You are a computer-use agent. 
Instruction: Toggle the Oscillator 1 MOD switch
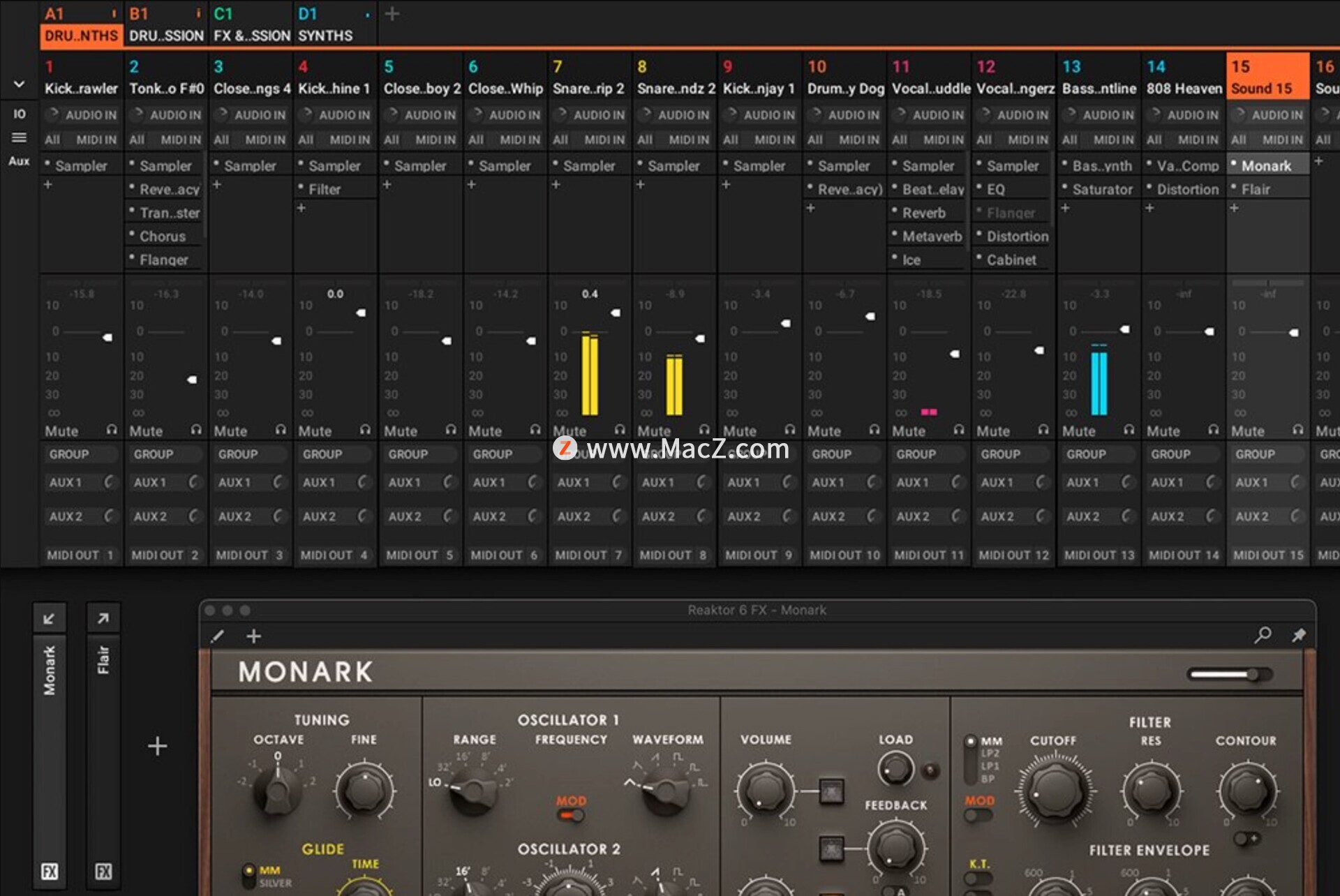click(571, 815)
